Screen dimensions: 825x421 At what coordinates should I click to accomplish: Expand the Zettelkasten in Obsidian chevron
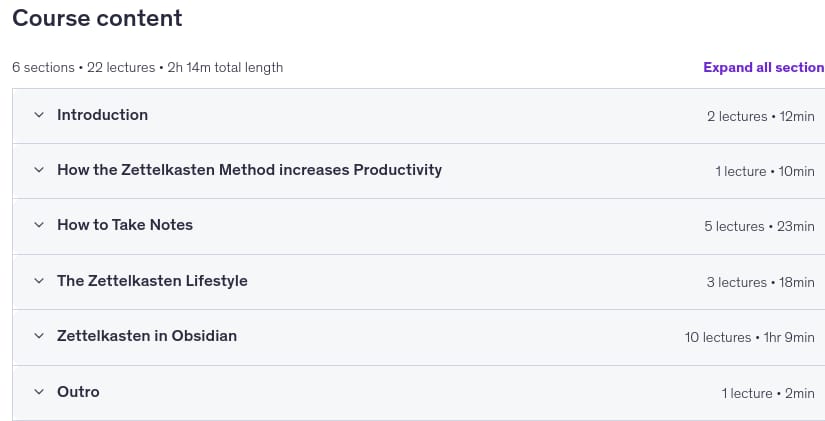(x=39, y=336)
